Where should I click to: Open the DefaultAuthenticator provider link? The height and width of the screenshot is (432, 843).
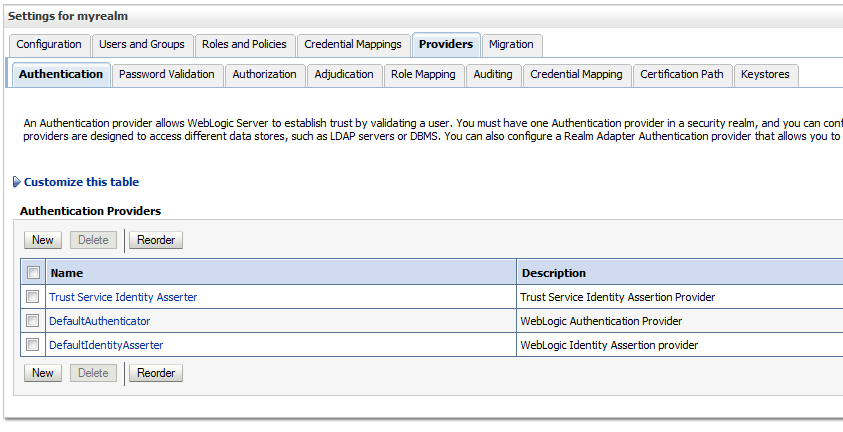click(99, 321)
